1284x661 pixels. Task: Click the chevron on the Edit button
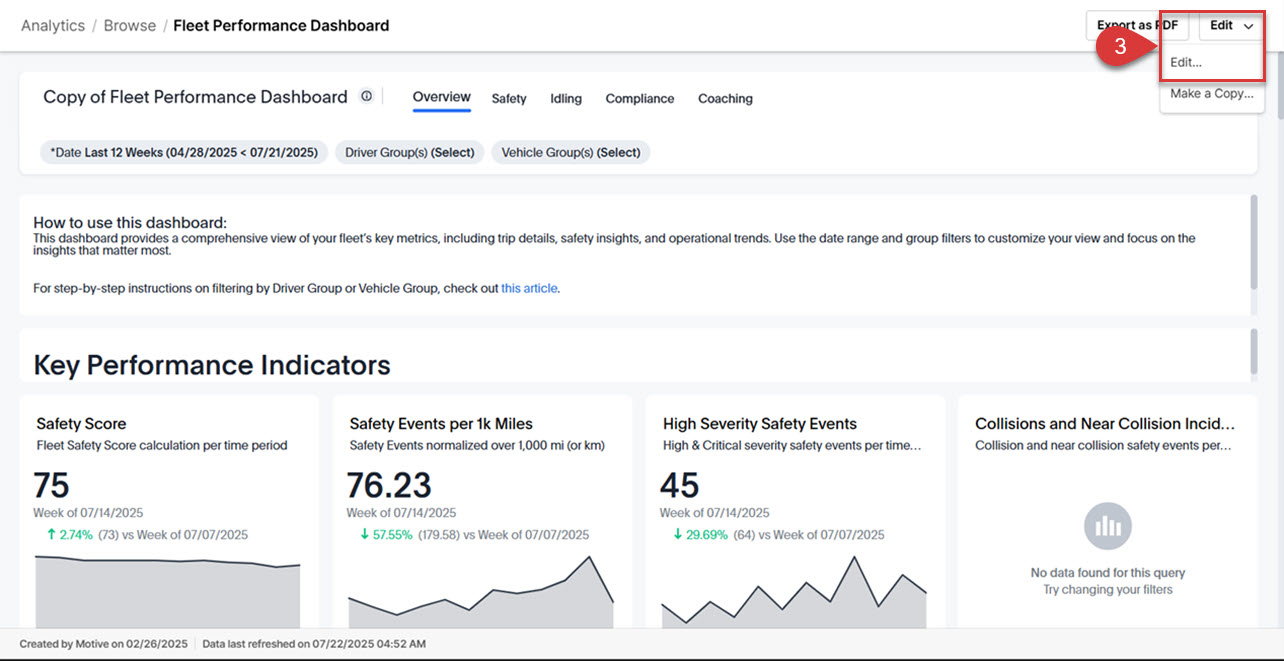pos(1248,25)
